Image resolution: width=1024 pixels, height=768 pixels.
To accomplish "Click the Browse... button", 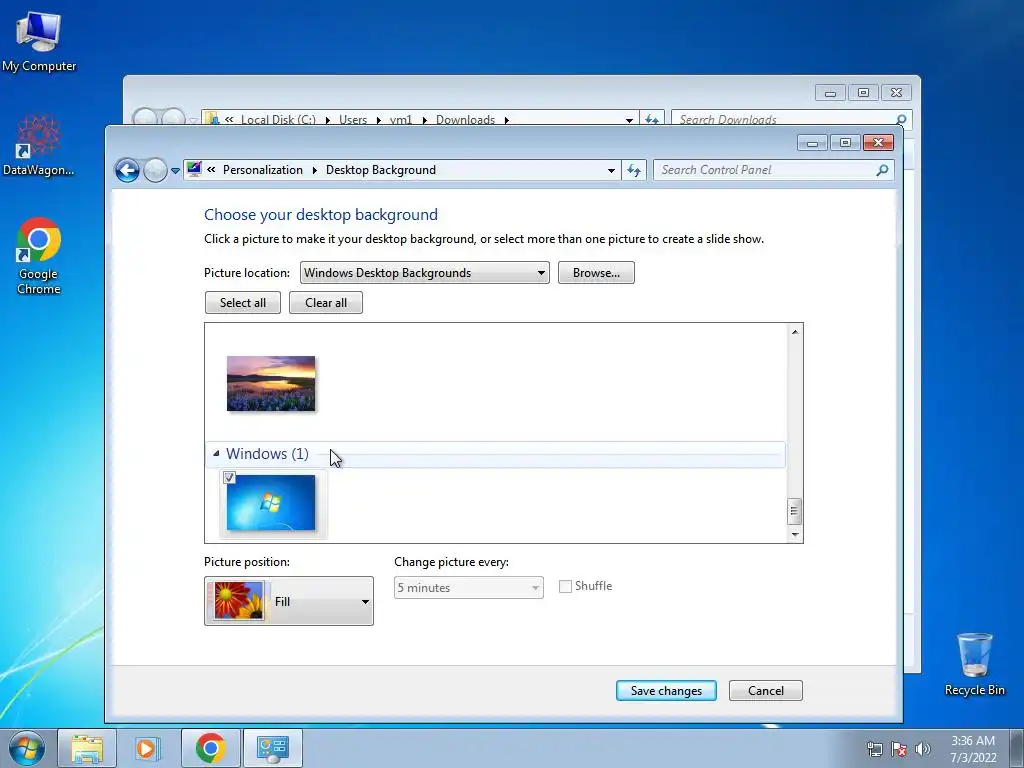I will (x=596, y=273).
